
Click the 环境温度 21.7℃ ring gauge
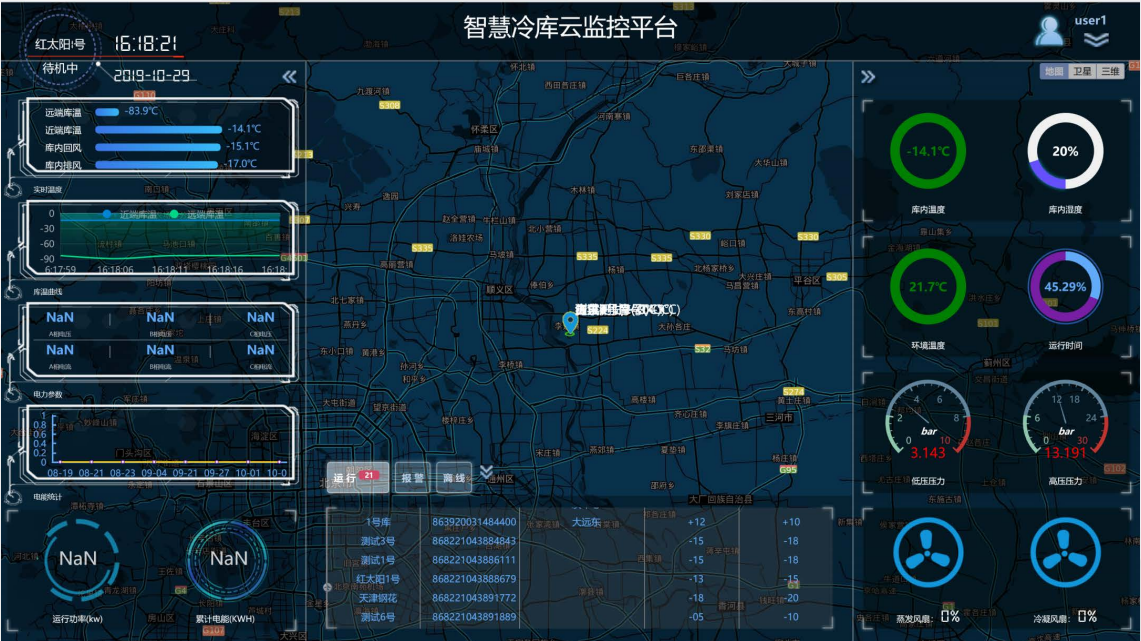point(928,287)
